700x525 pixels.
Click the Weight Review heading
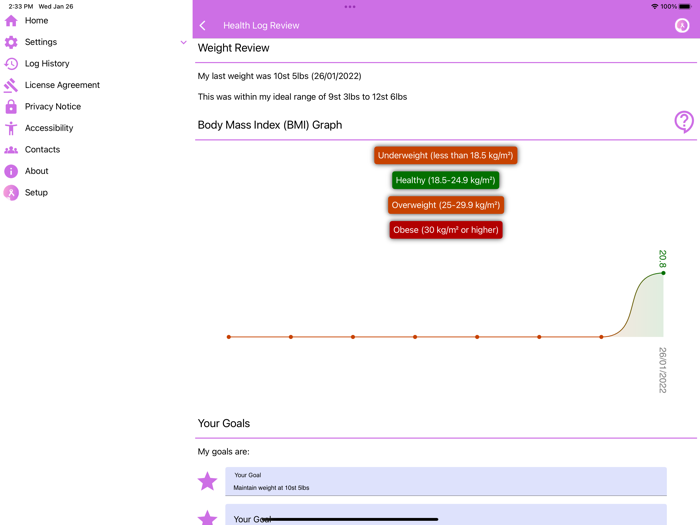[x=233, y=48]
